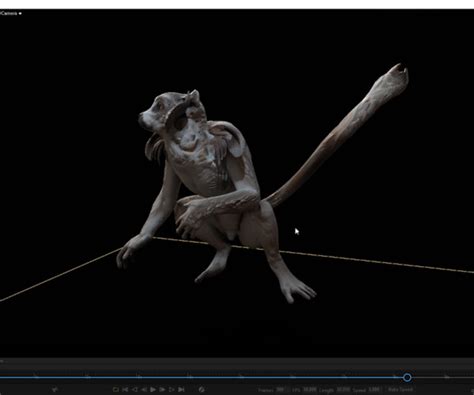The height and width of the screenshot is (395, 474).
Task: Jump to the last frame
Action: 181,389
